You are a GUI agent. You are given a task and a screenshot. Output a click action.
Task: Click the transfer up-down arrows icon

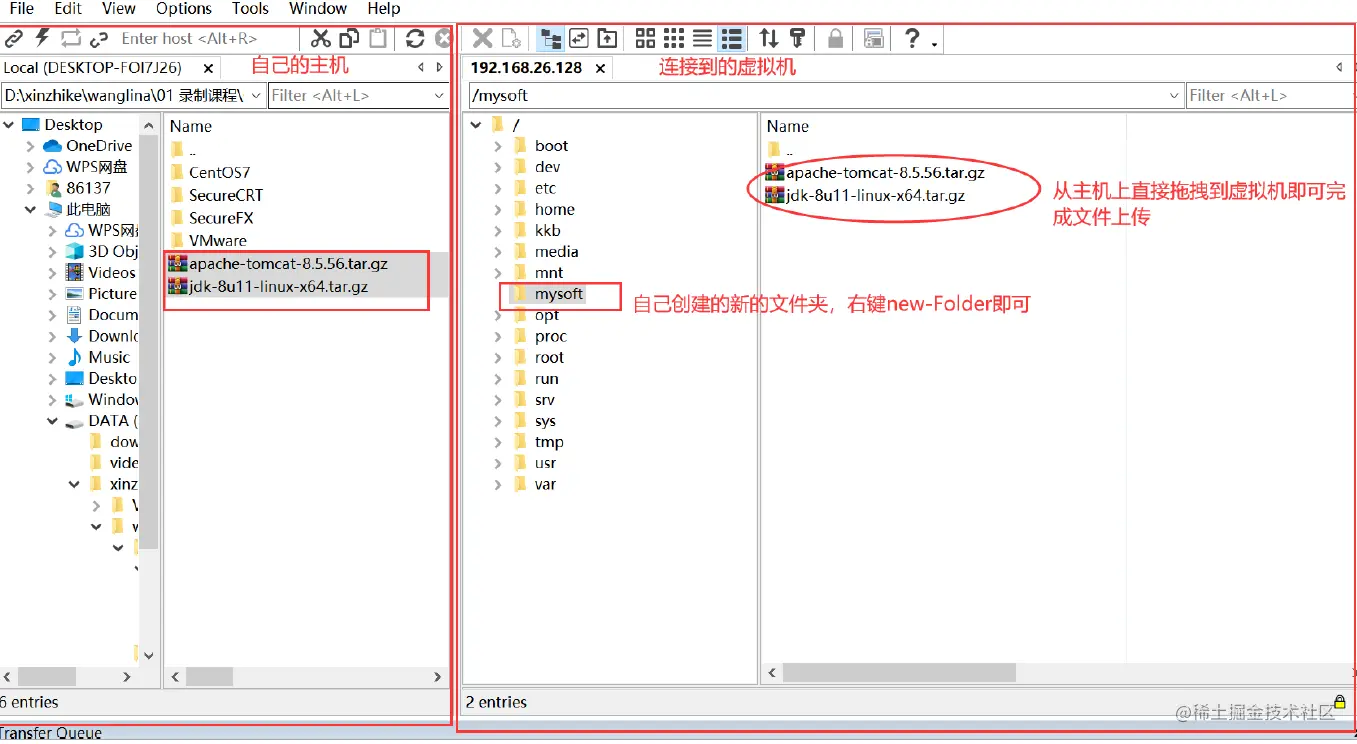[768, 38]
